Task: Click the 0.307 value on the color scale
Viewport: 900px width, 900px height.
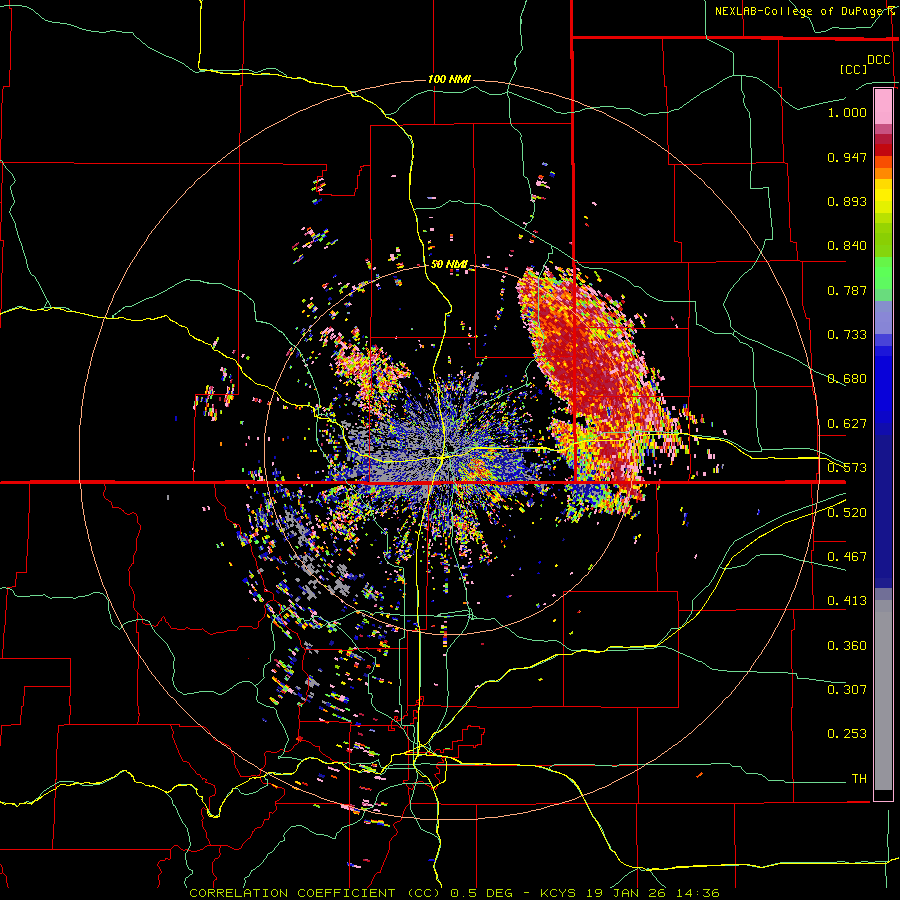Action: click(x=847, y=690)
